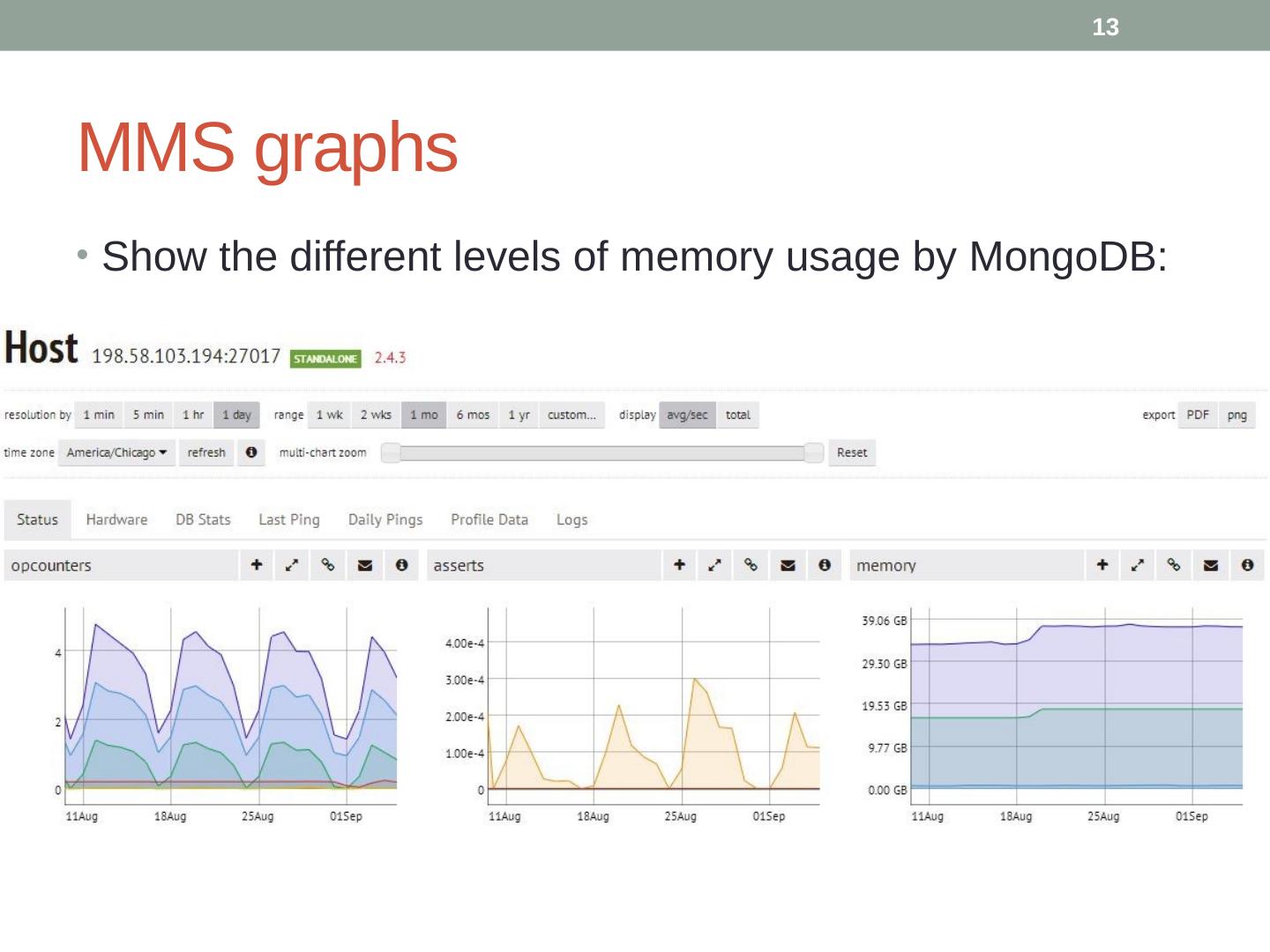Click the host address 198.58.103.194:27017

click(186, 356)
